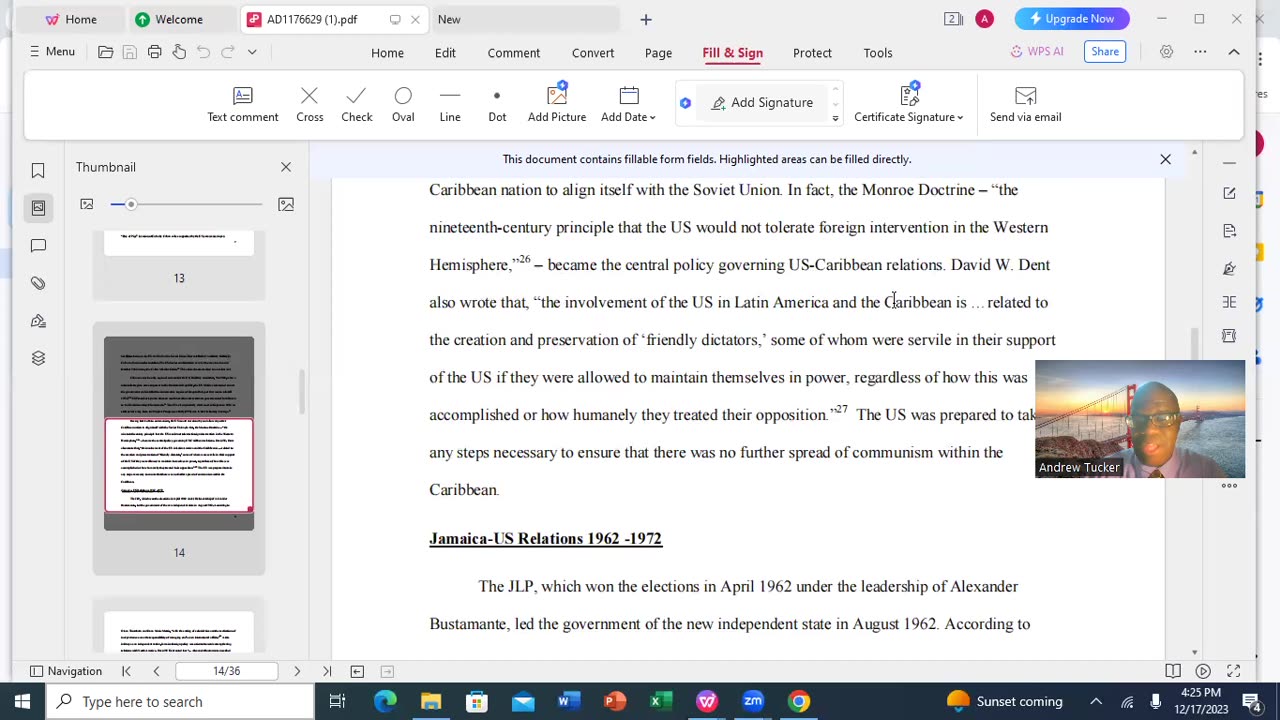Select the page 14 thumbnail
This screenshot has width=1280, height=720.
click(179, 433)
